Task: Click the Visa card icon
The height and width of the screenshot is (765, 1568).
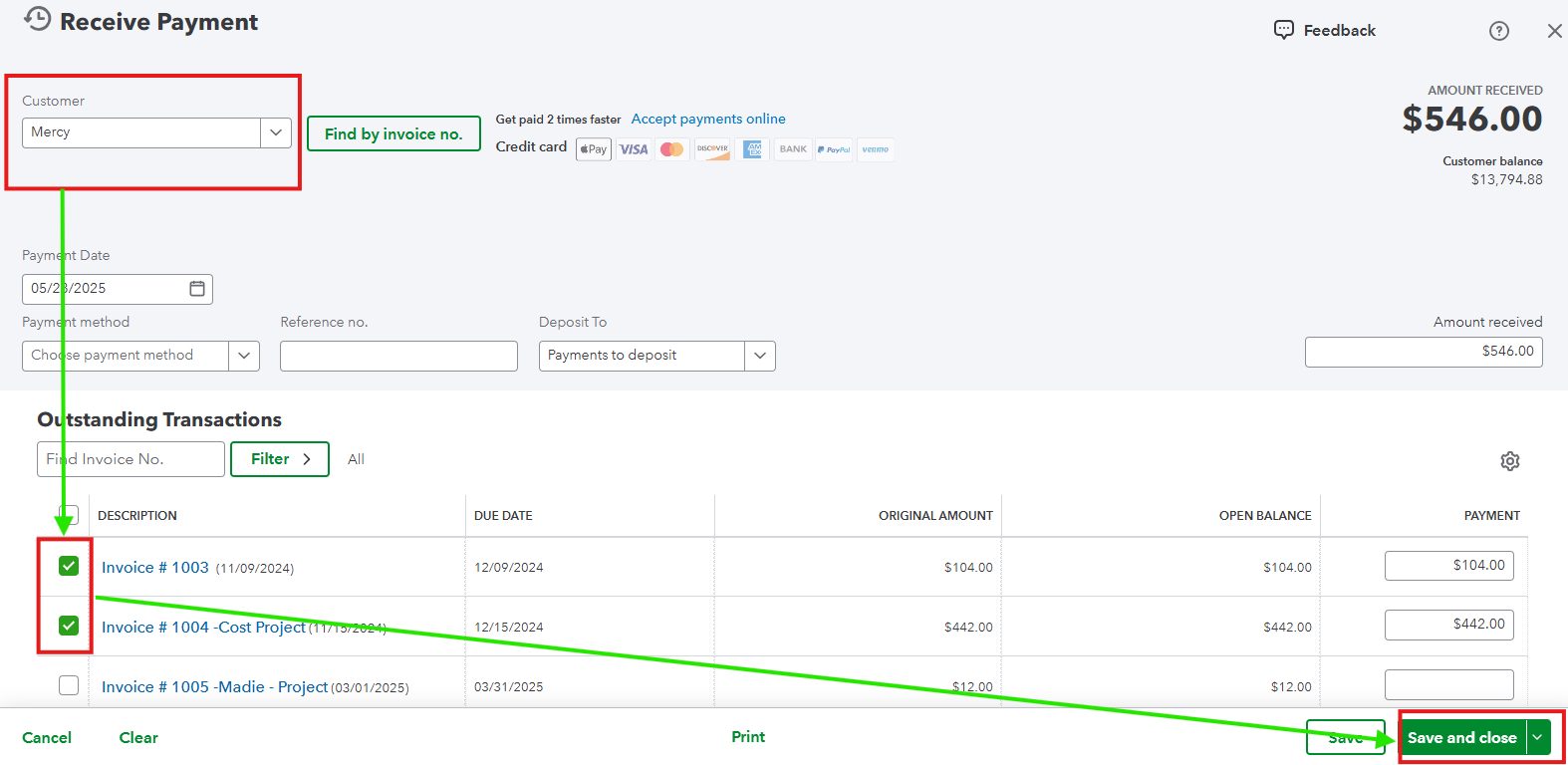Action: point(634,149)
